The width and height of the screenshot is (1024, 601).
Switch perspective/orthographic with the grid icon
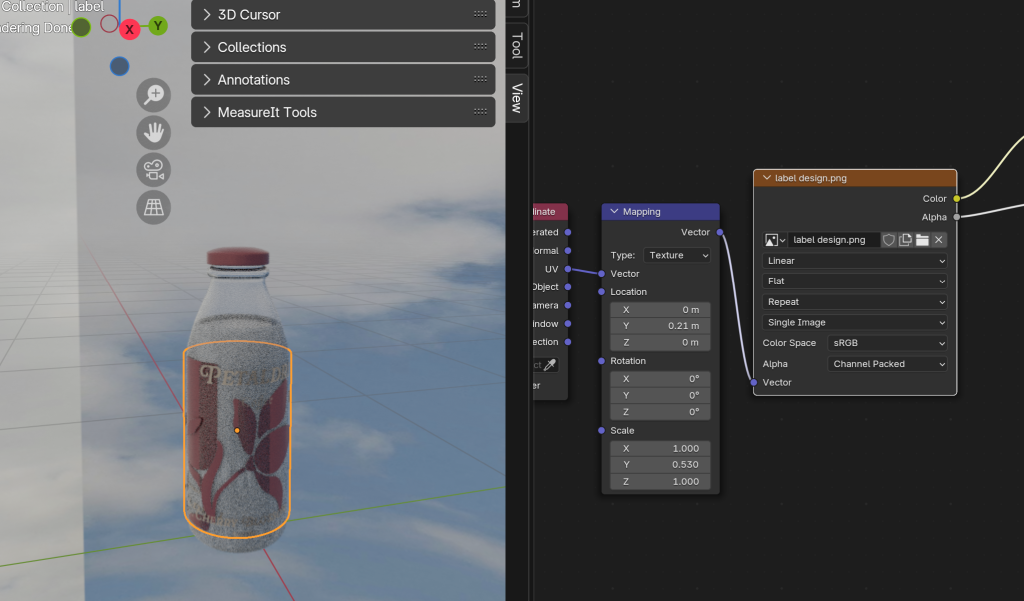(x=154, y=207)
